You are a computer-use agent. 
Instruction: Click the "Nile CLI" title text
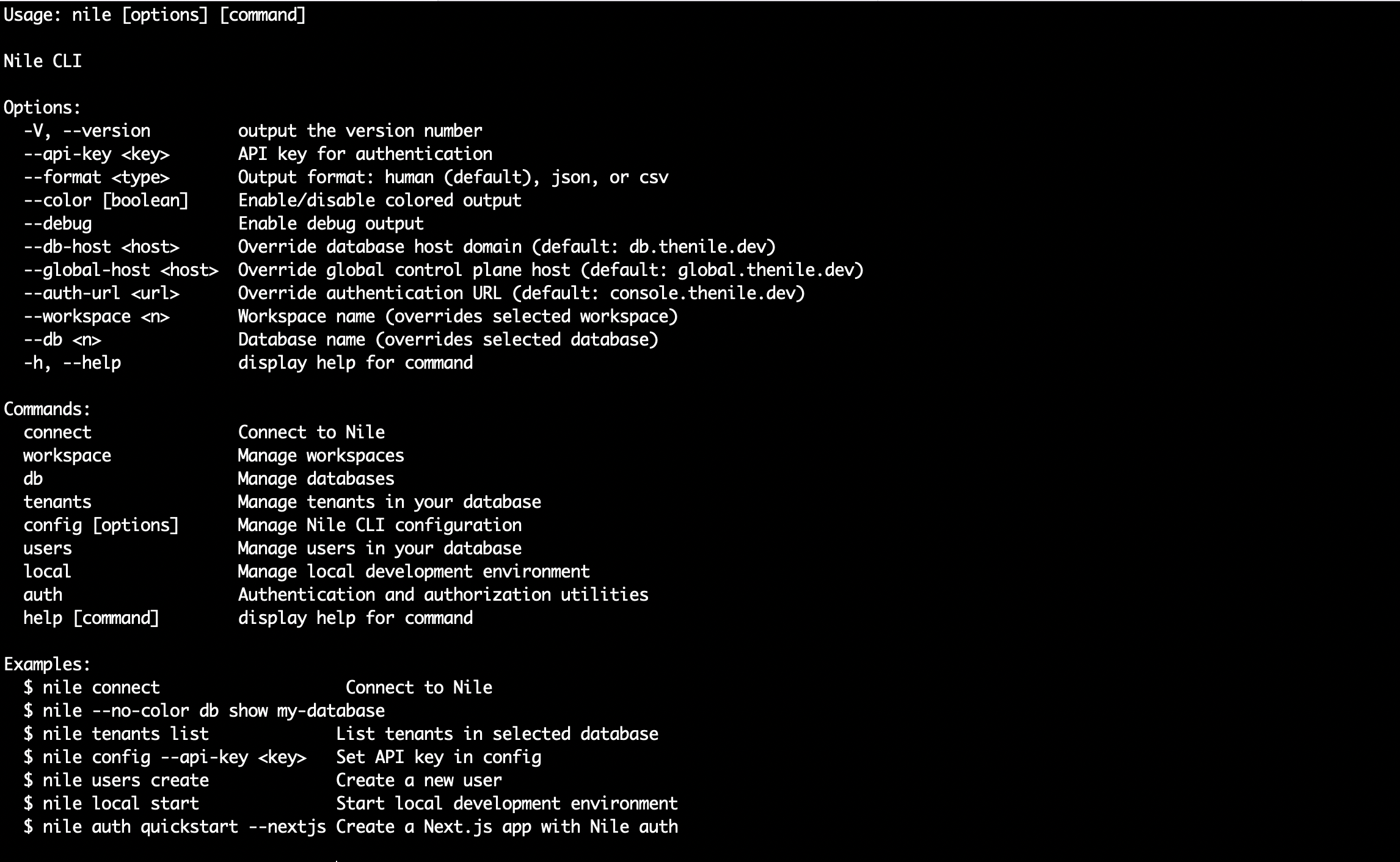(43, 61)
